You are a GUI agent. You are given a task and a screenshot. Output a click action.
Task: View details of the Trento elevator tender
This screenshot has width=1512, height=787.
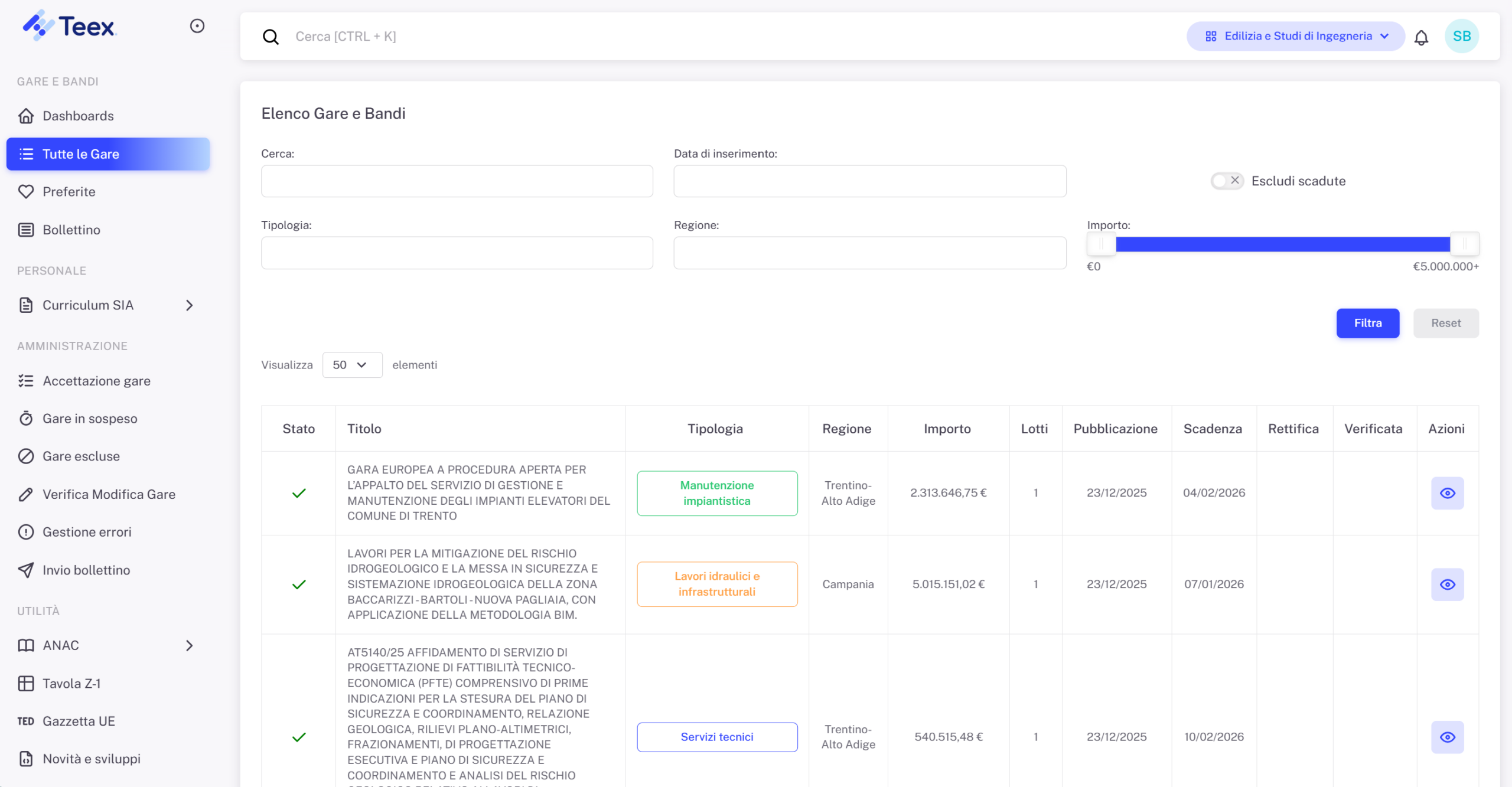click(1447, 493)
